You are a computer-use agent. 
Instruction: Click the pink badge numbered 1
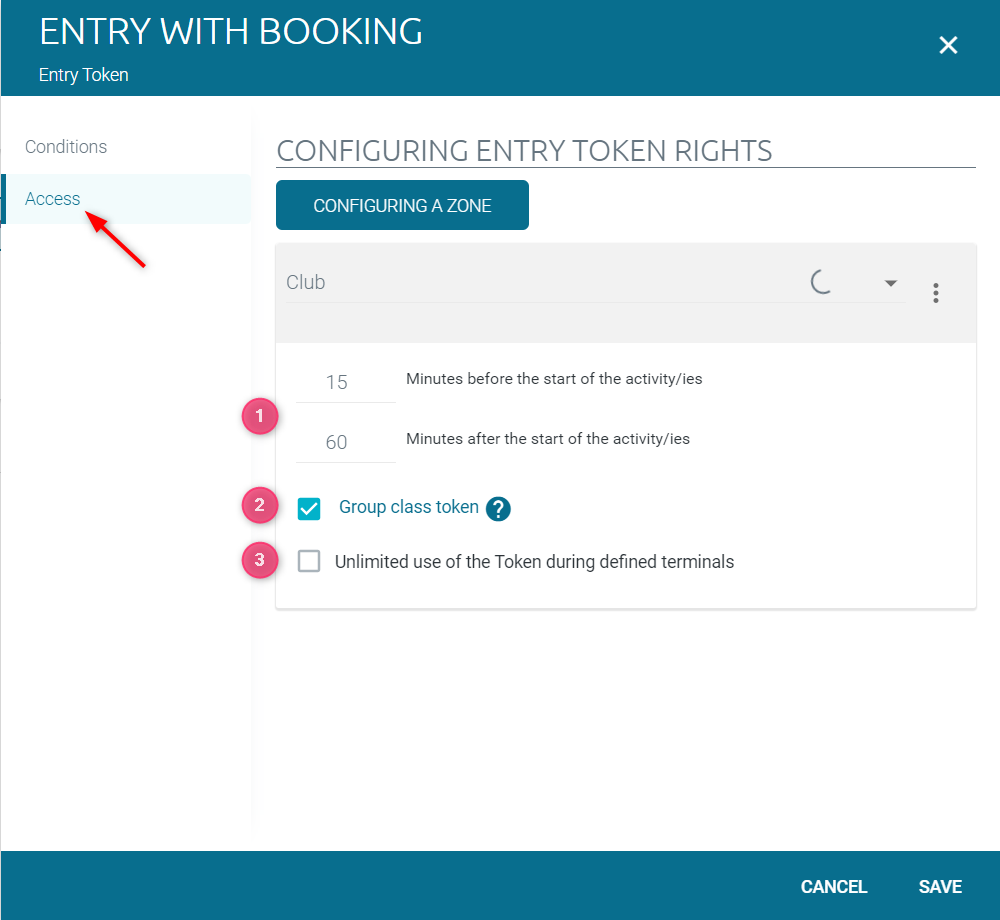click(260, 416)
